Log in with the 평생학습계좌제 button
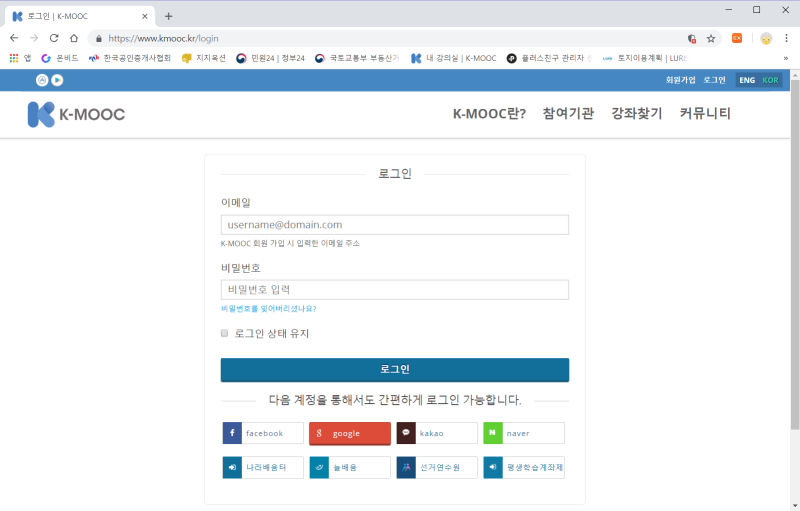The image size is (800, 511). pyautogui.click(x=524, y=467)
